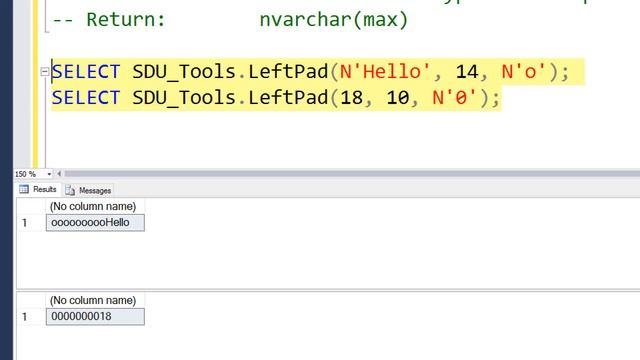The width and height of the screenshot is (640, 360).
Task: Click the -- Return: comment
Action: (x=109, y=20)
